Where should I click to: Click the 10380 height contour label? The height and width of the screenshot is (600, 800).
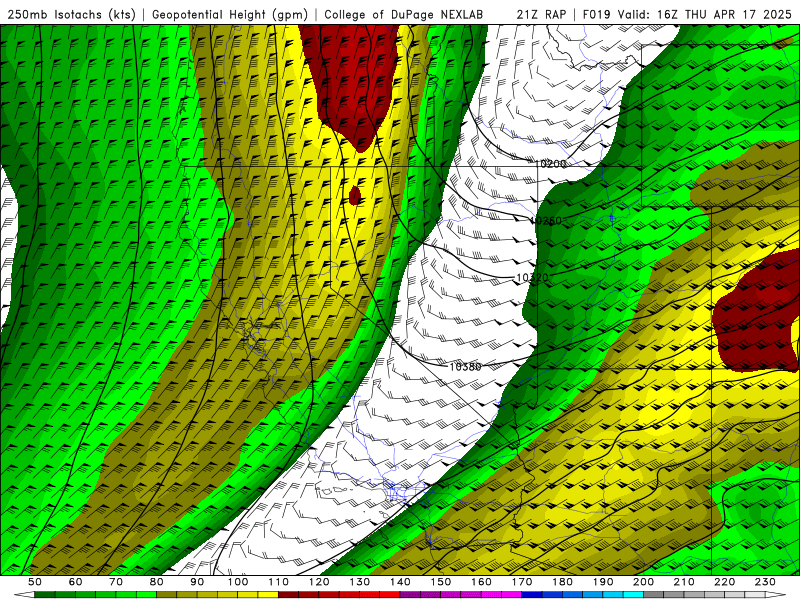tap(465, 366)
